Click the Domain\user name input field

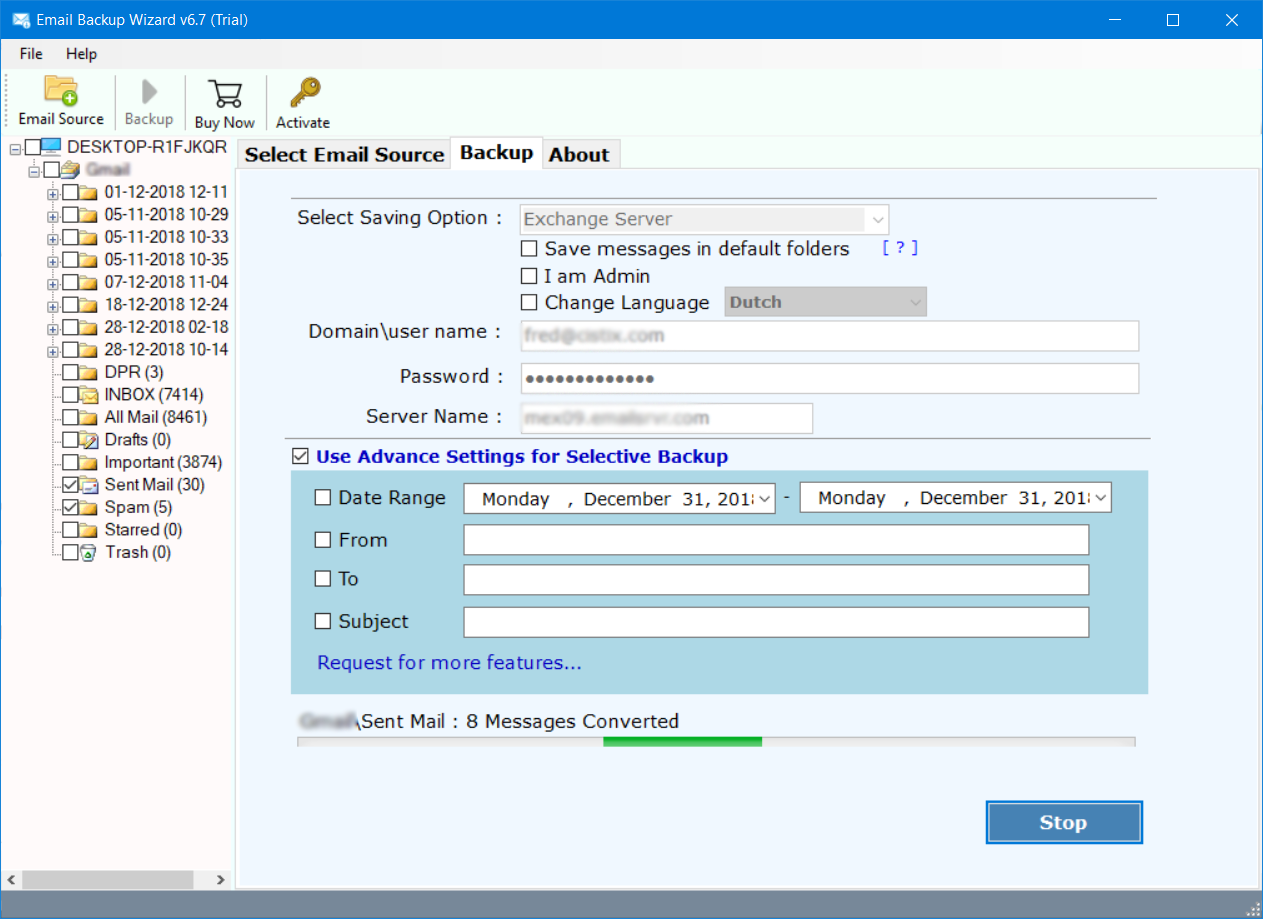[830, 336]
